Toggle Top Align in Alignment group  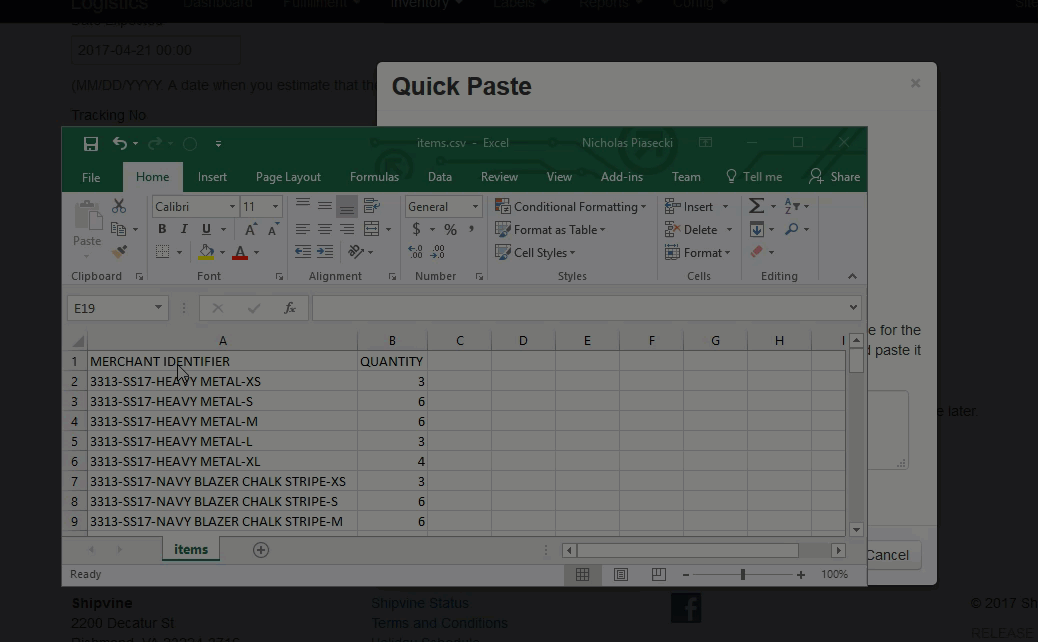(303, 206)
